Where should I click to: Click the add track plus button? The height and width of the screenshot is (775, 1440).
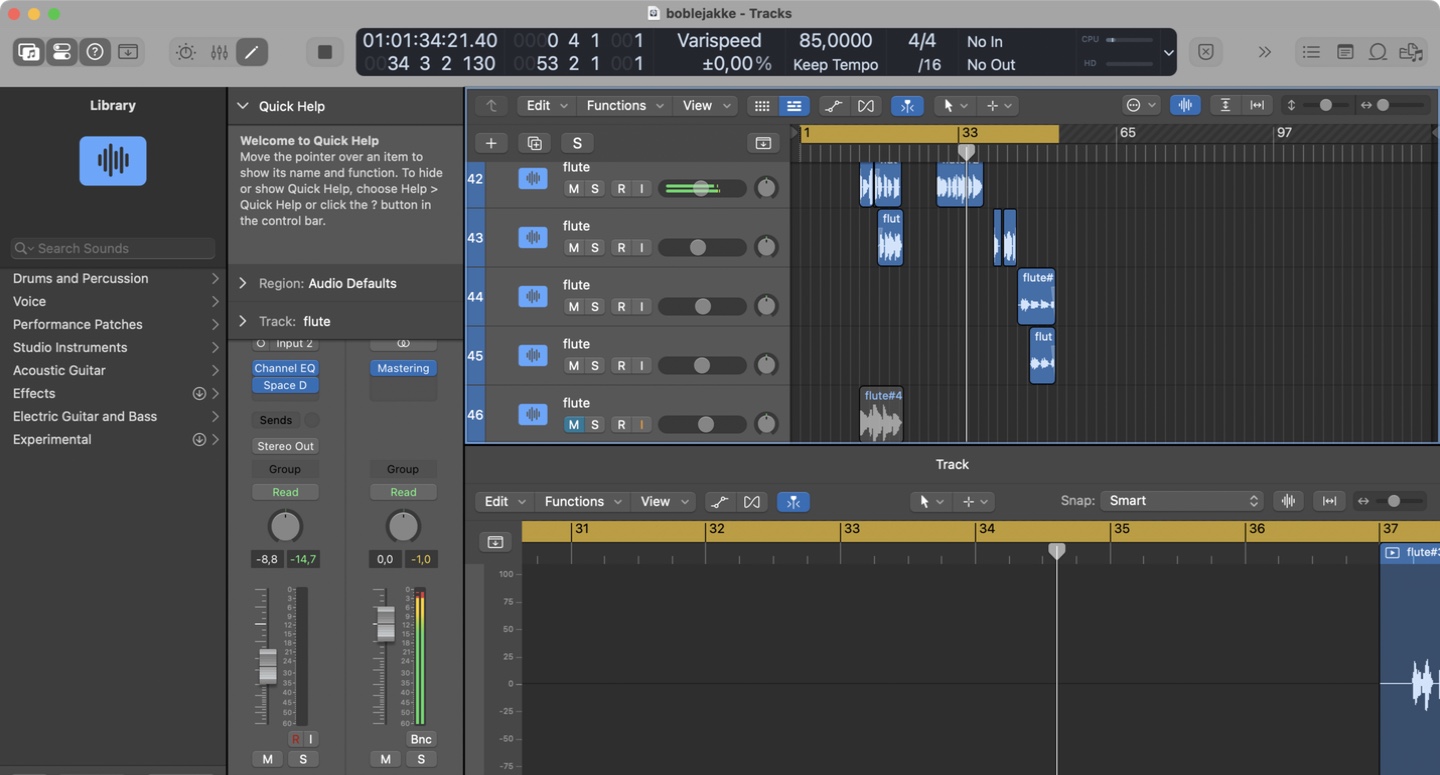tap(491, 143)
